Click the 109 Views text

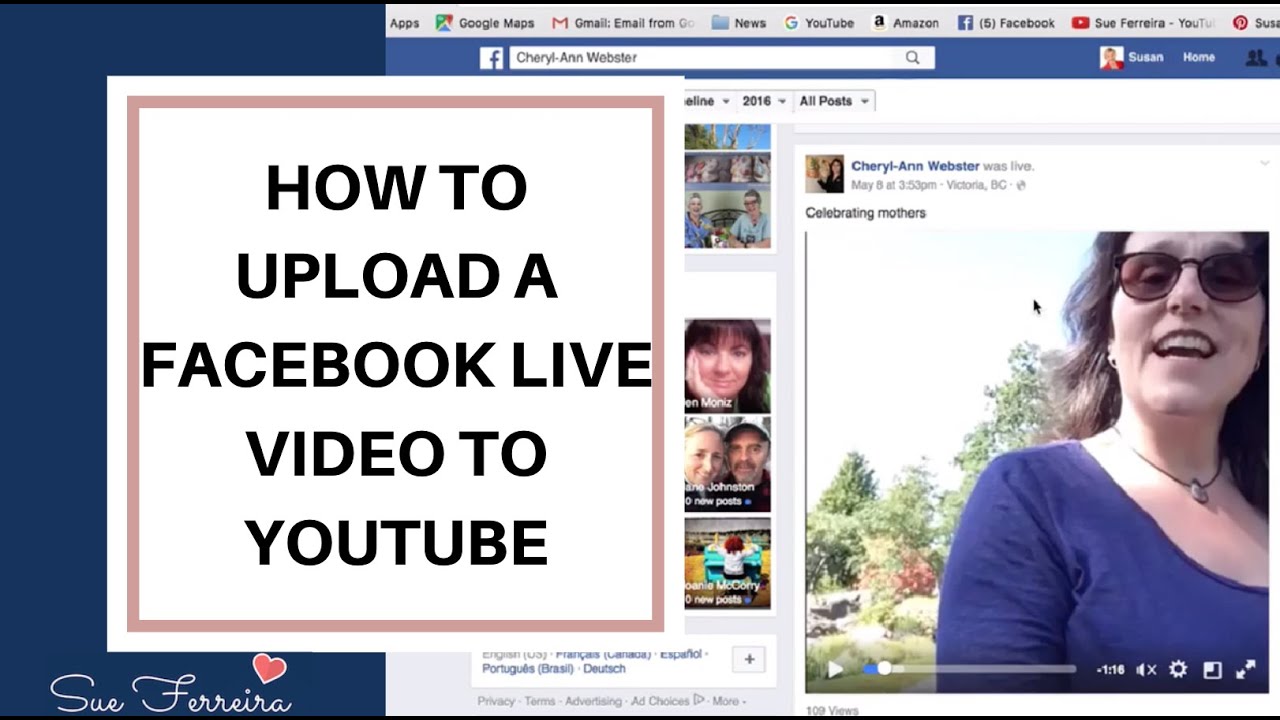832,711
